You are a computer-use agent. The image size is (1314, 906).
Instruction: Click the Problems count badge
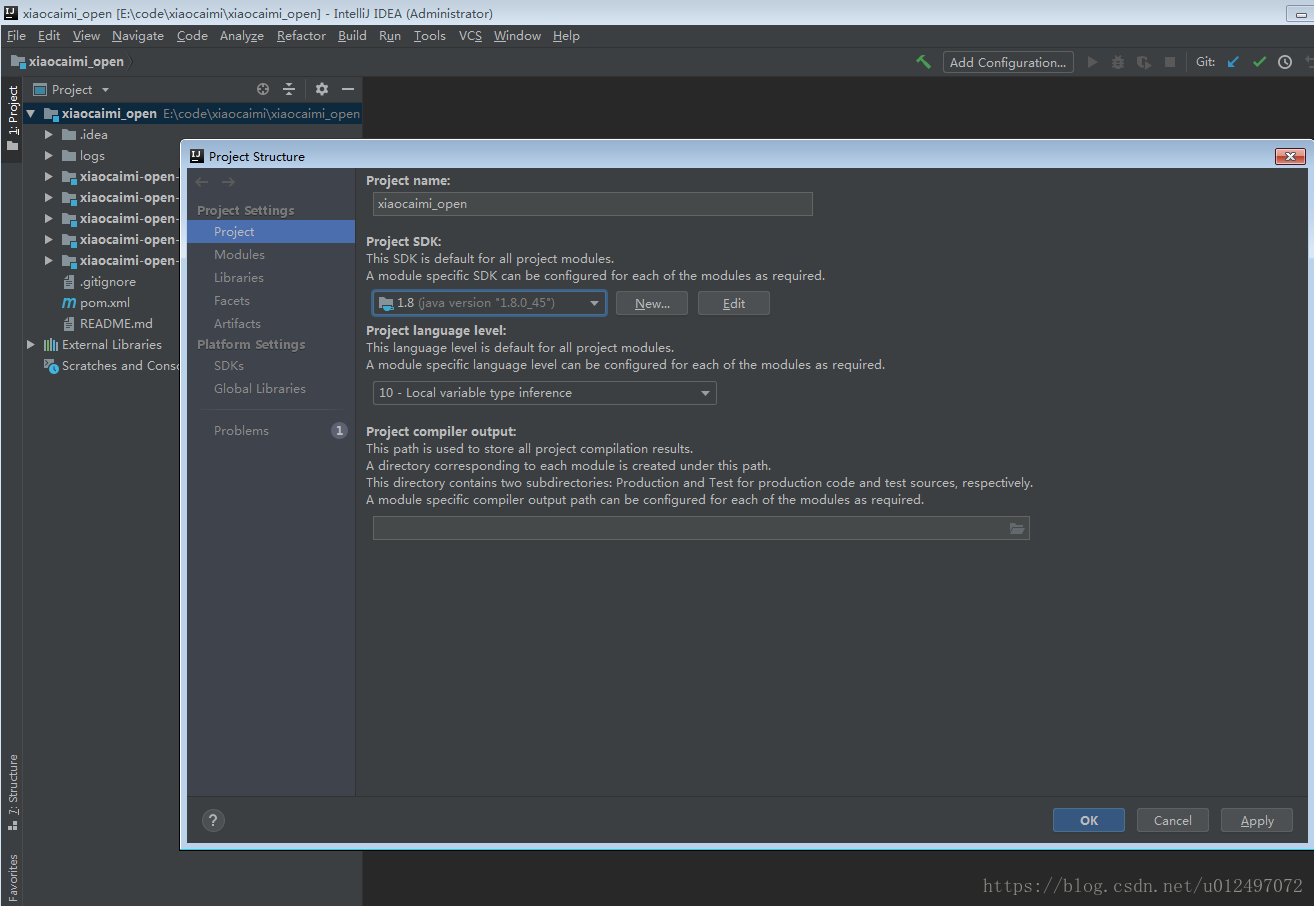339,431
